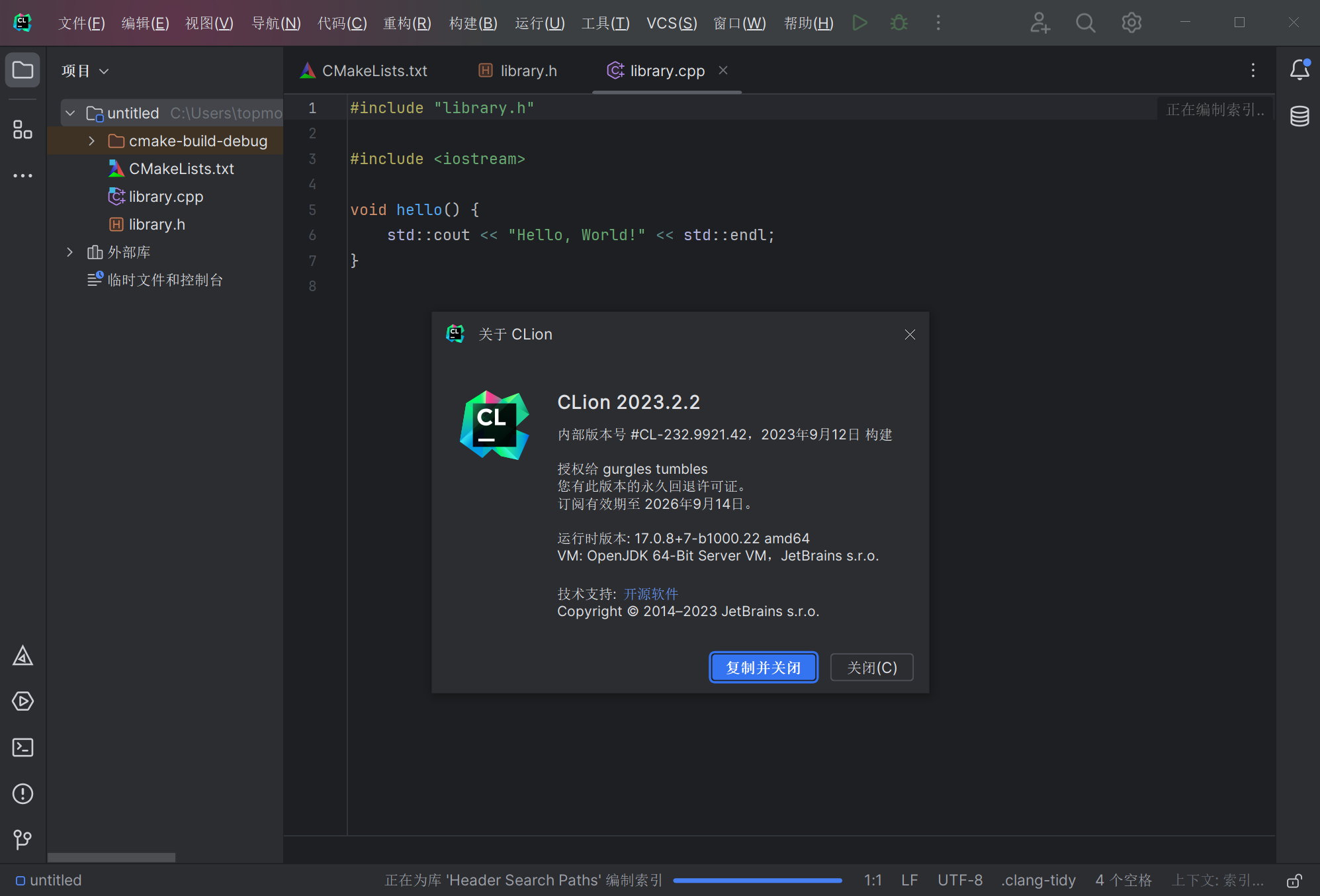The image size is (1320, 896).
Task: Open the 编辑(E) menu
Action: coord(145,23)
